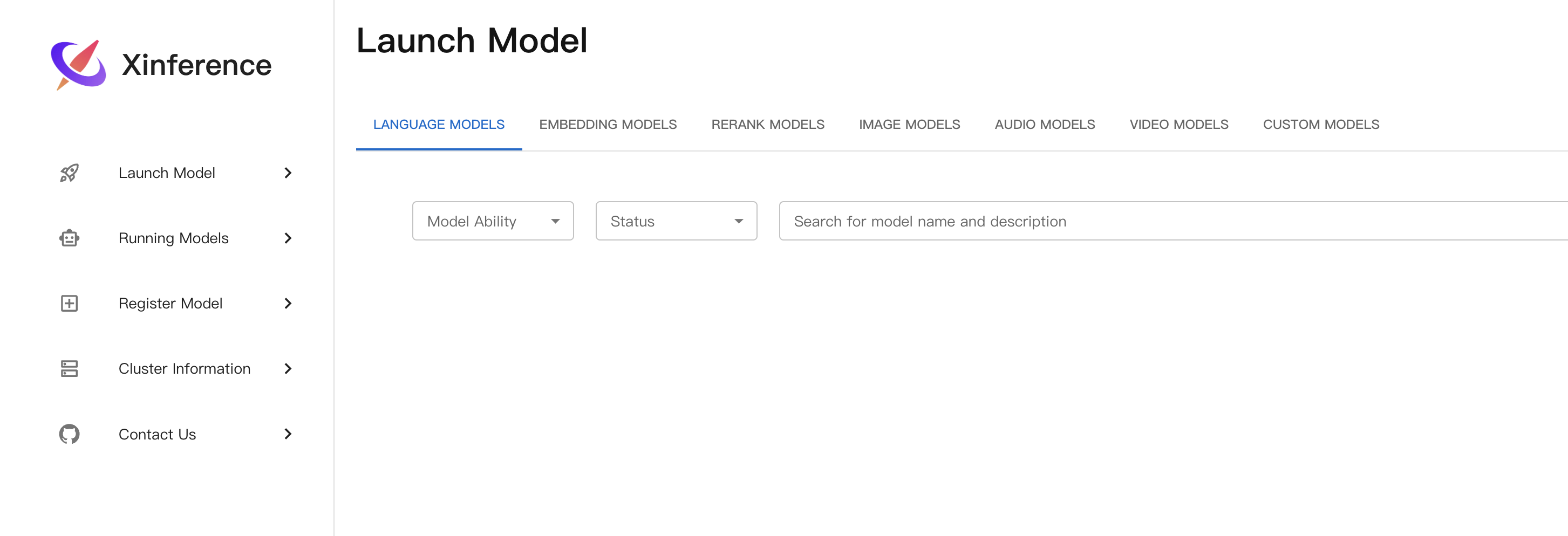
Task: Click the Contact Us link
Action: click(x=157, y=434)
